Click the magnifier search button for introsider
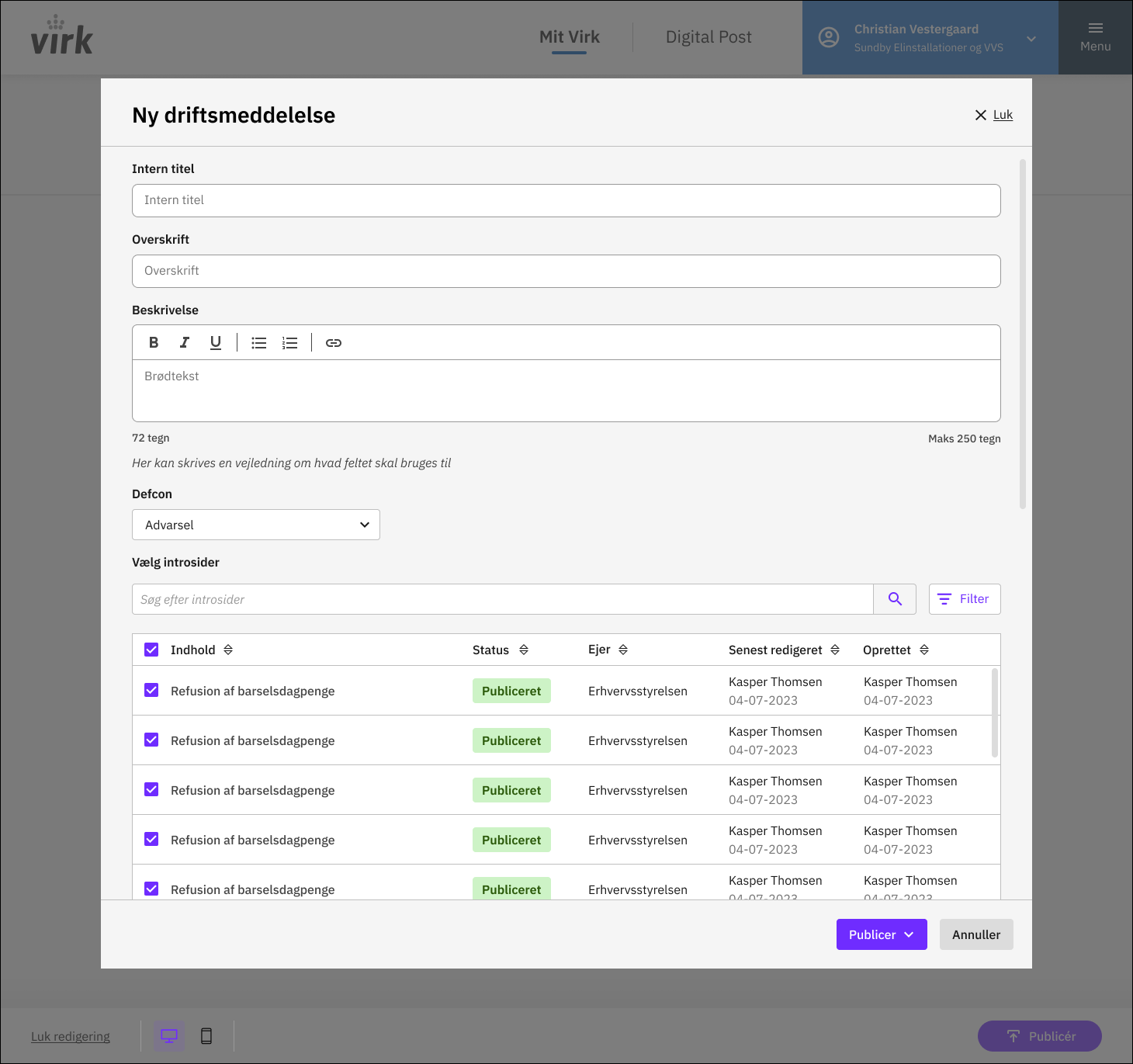Screen dimensions: 1133x1064 (x=895, y=599)
